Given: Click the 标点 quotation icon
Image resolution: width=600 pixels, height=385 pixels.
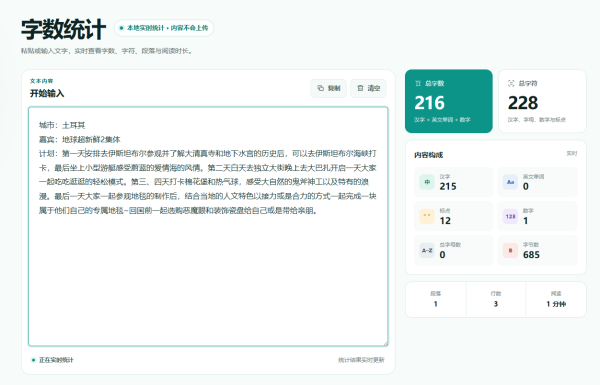Looking at the screenshot, I should point(427,216).
